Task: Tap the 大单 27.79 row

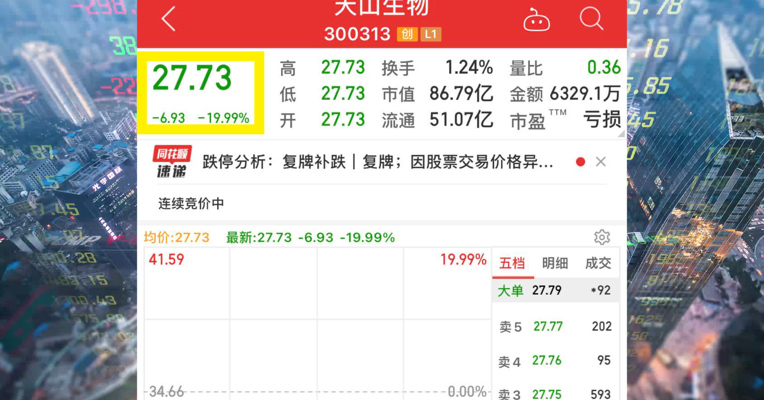Action: [x=555, y=290]
